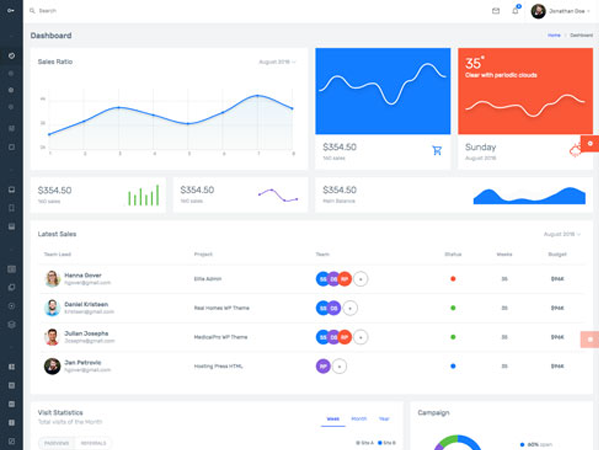This screenshot has width=600, height=450.
Task: Click the $354.50 card with purple line
Action: [240, 195]
